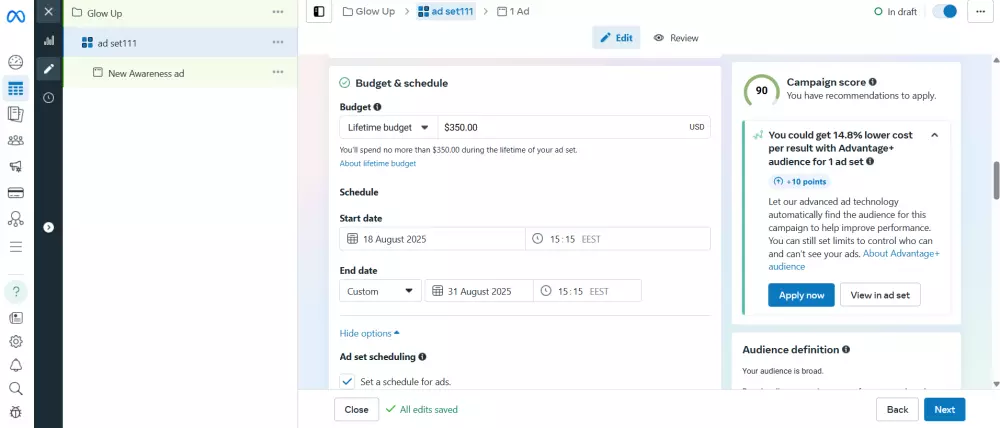Collapse the Hide options expander

pyautogui.click(x=369, y=333)
